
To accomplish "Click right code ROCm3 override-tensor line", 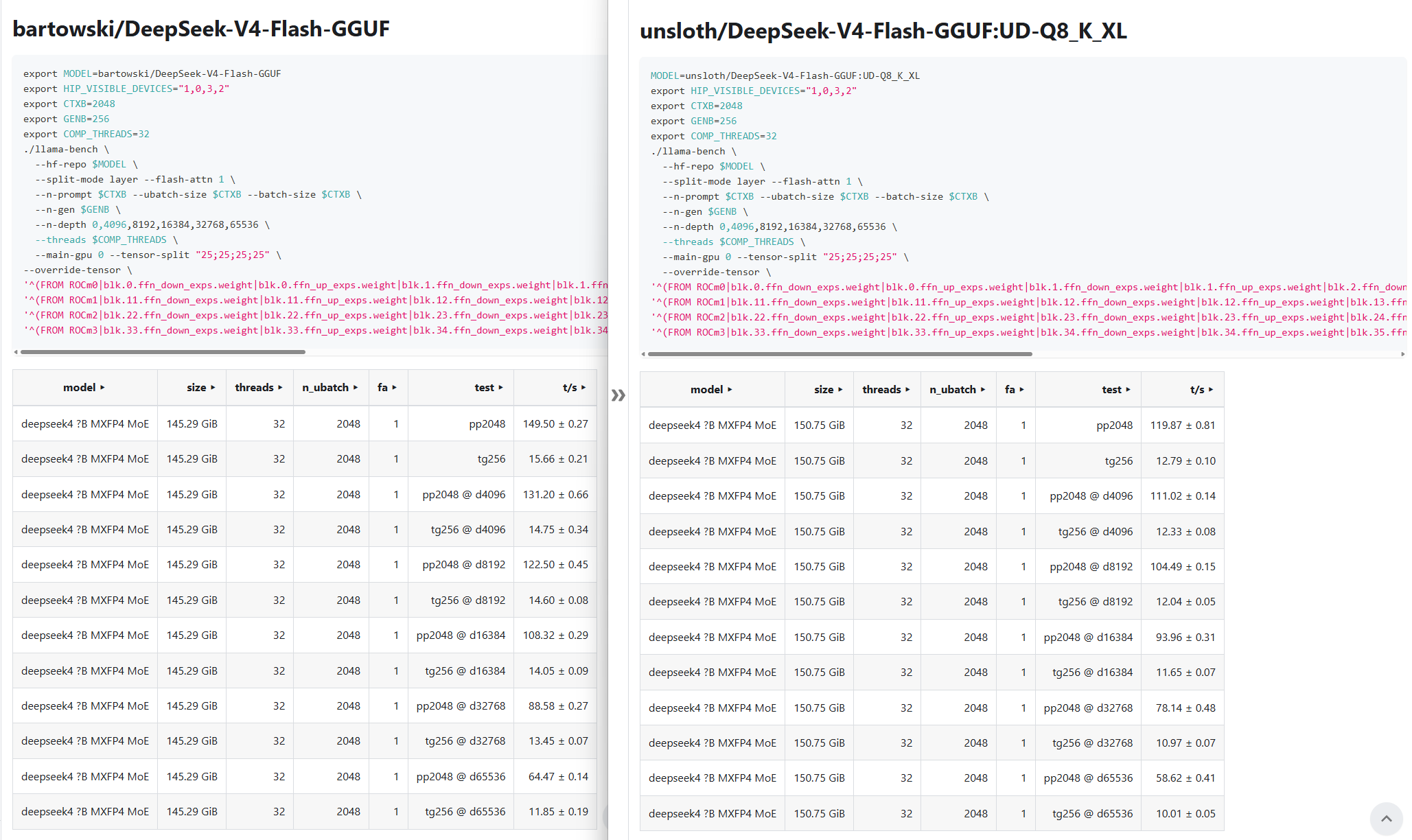I will pos(1028,333).
